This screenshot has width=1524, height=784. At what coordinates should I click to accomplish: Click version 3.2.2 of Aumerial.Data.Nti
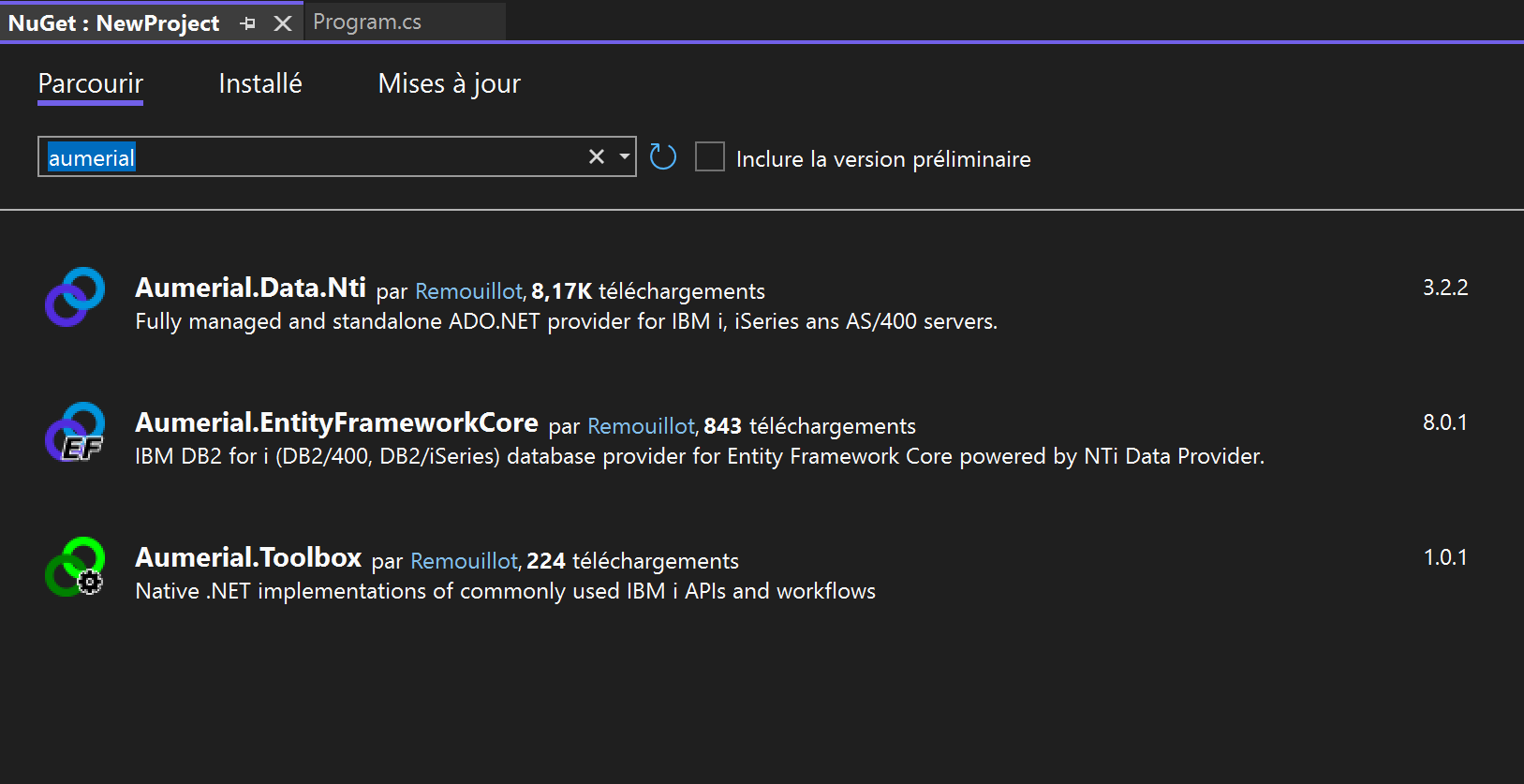click(x=1445, y=288)
